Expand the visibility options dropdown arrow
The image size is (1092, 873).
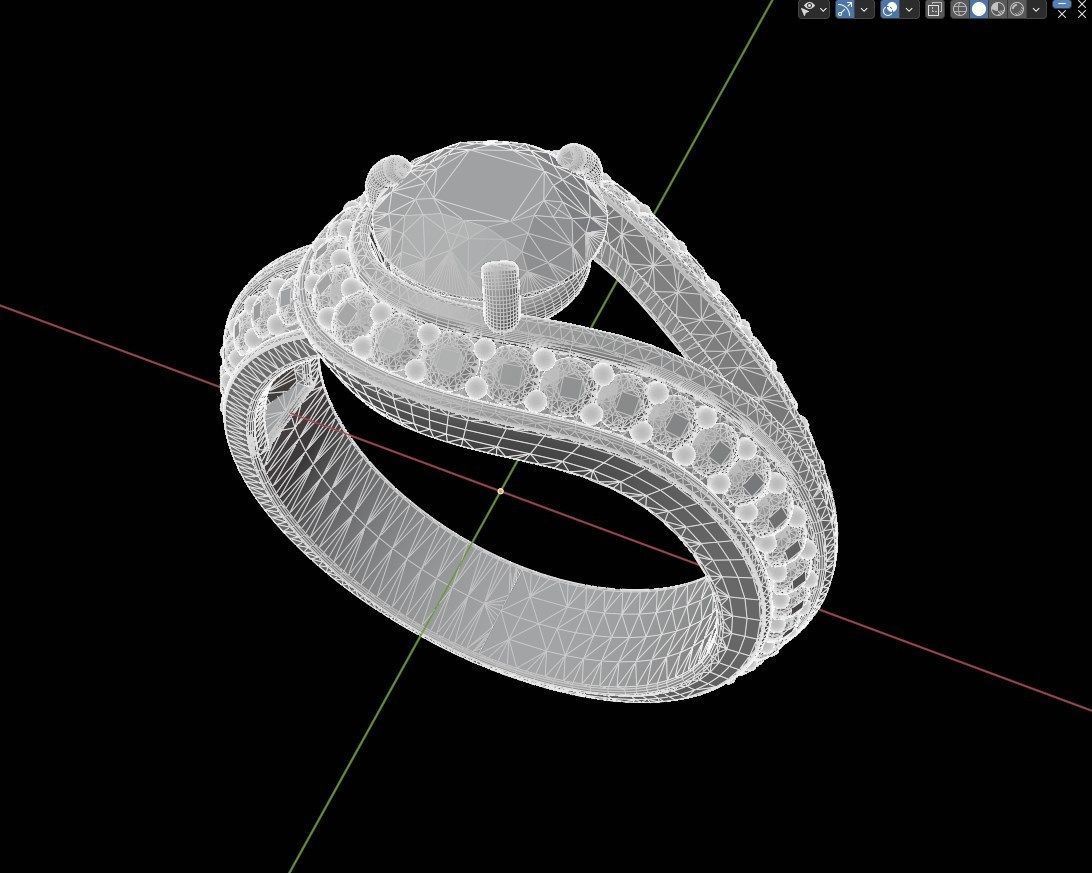824,10
